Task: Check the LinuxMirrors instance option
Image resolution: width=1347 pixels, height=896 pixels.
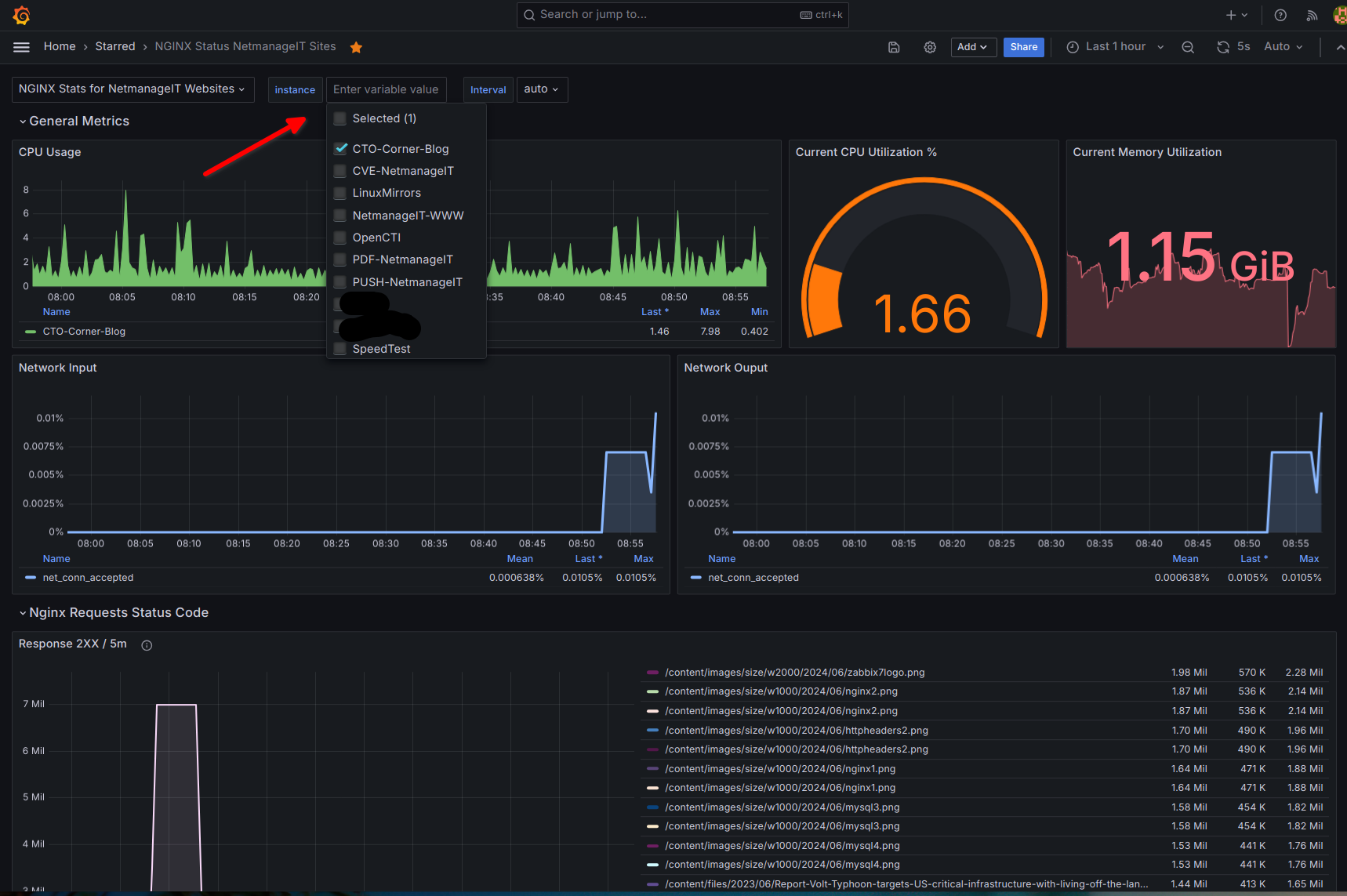Action: 340,193
